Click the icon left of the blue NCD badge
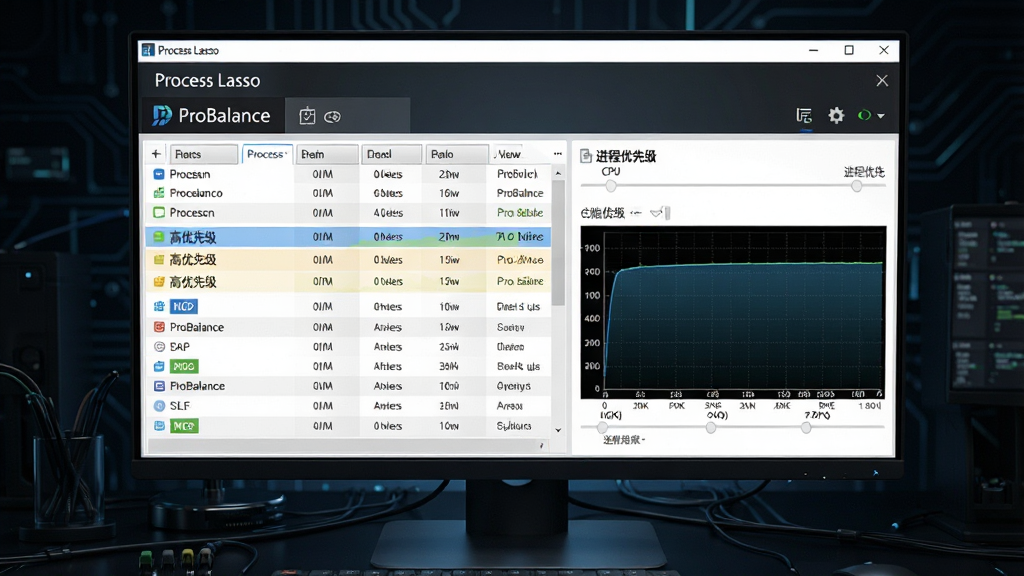The height and width of the screenshot is (576, 1024). pyautogui.click(x=159, y=306)
